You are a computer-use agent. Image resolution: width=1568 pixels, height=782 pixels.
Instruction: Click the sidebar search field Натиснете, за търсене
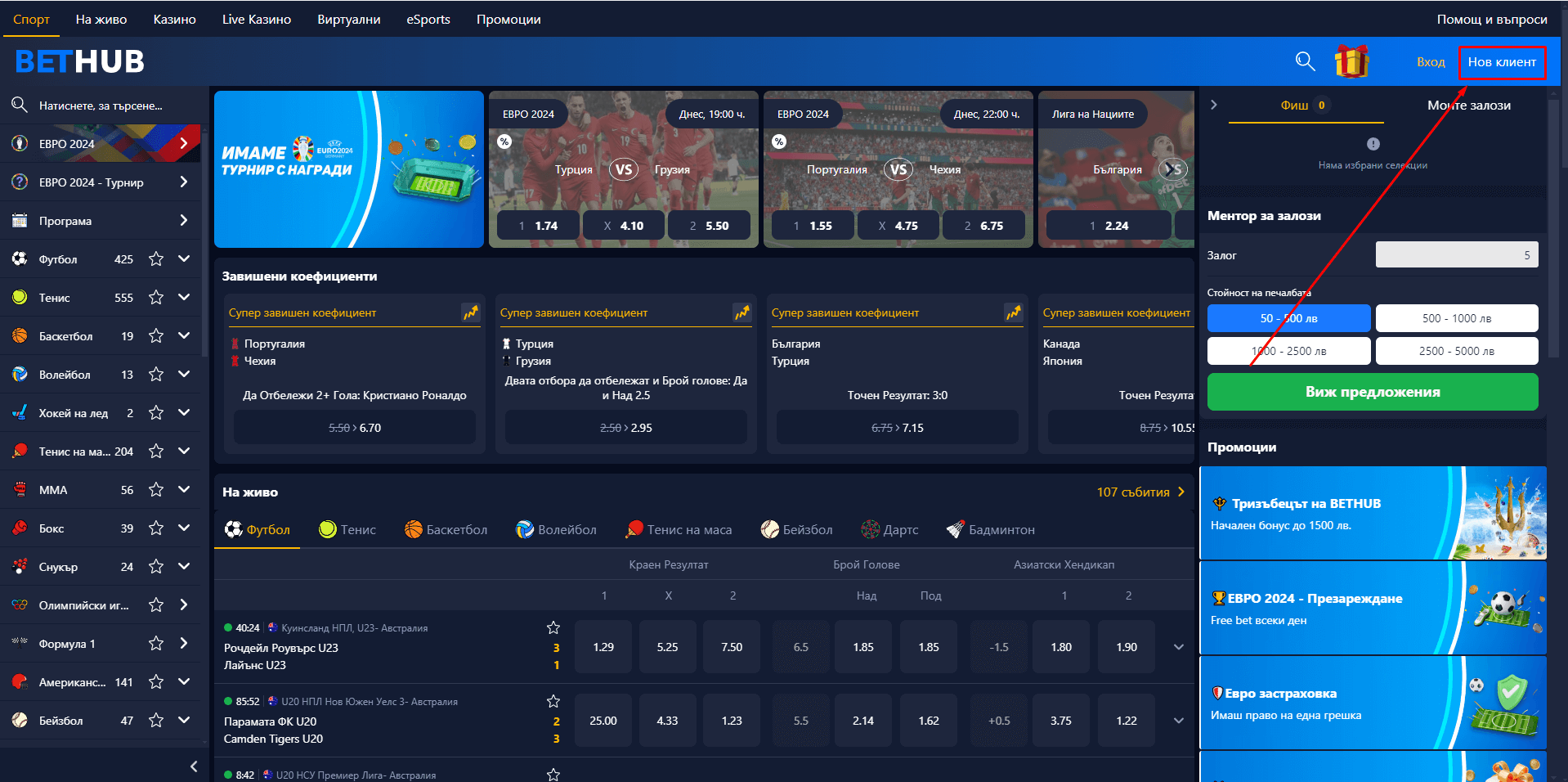(101, 106)
